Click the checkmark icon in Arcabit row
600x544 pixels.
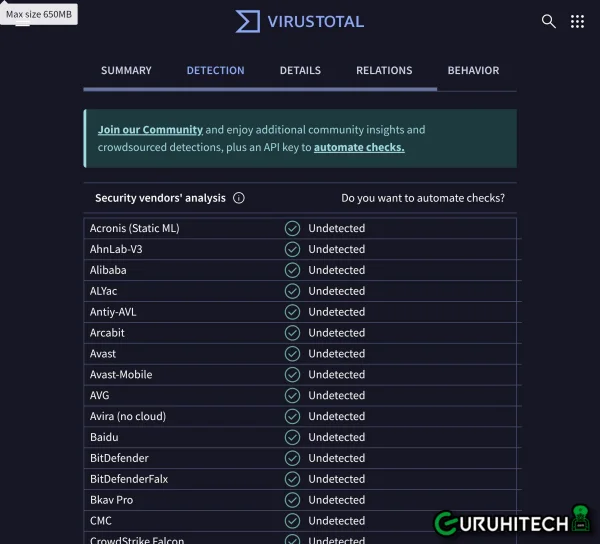292,333
